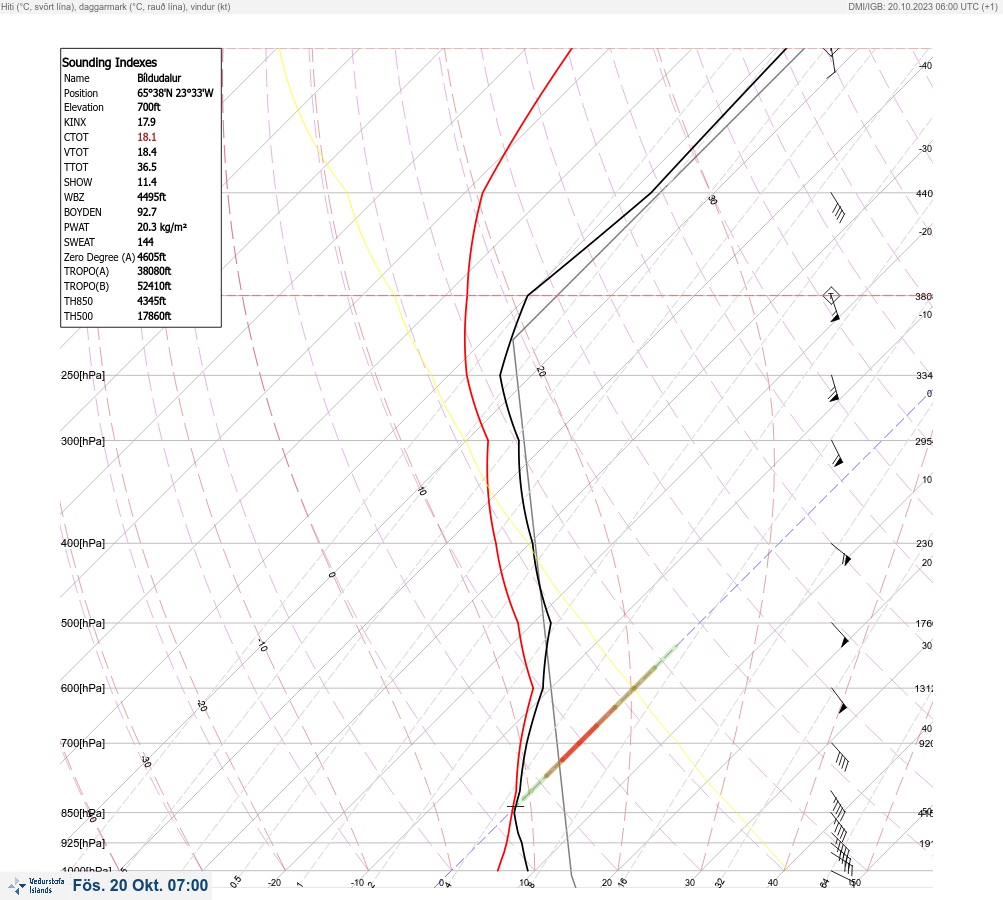Screen dimensions: 1003x900
Task: Click the 925[hPa] pressure label
Action: (83, 843)
